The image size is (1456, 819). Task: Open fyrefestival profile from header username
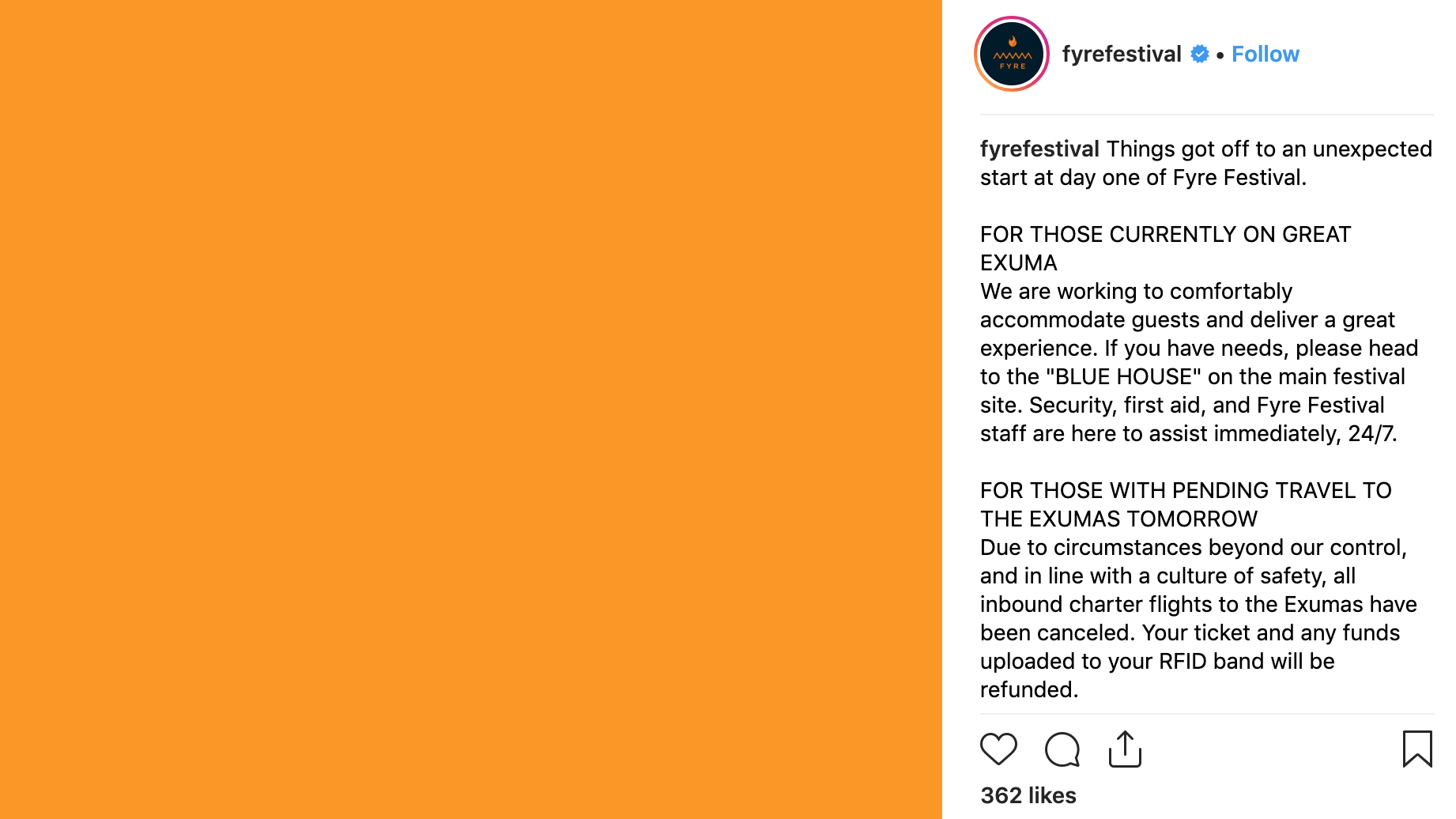pos(1121,54)
